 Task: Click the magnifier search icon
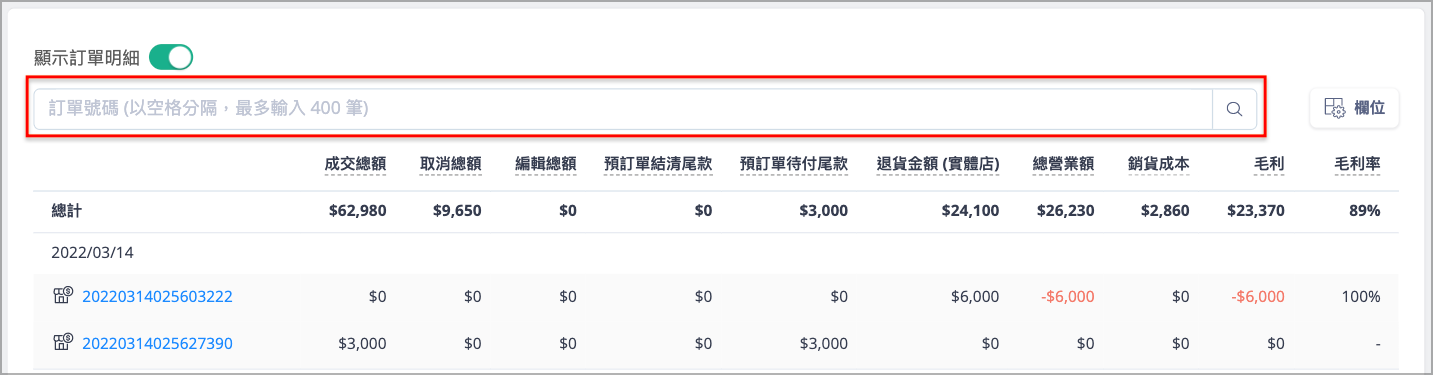(1234, 109)
